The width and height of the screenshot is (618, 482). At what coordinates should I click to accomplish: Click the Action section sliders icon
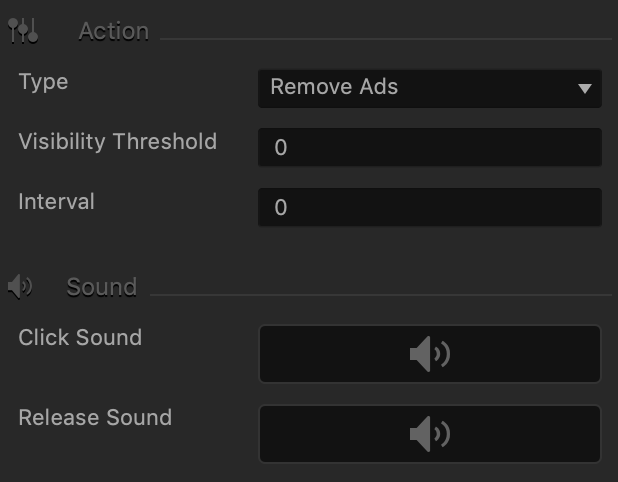click(x=23, y=30)
